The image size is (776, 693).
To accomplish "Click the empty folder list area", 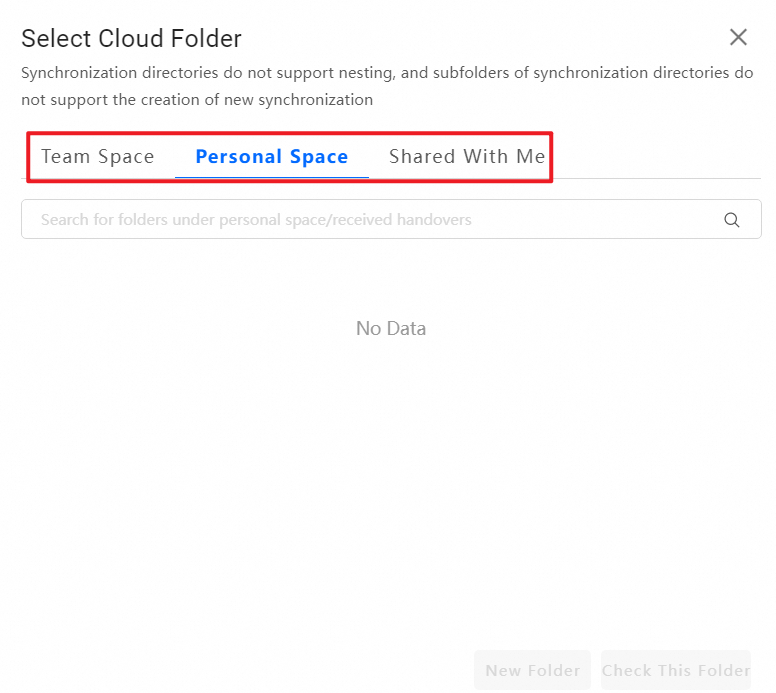I will coord(391,450).
